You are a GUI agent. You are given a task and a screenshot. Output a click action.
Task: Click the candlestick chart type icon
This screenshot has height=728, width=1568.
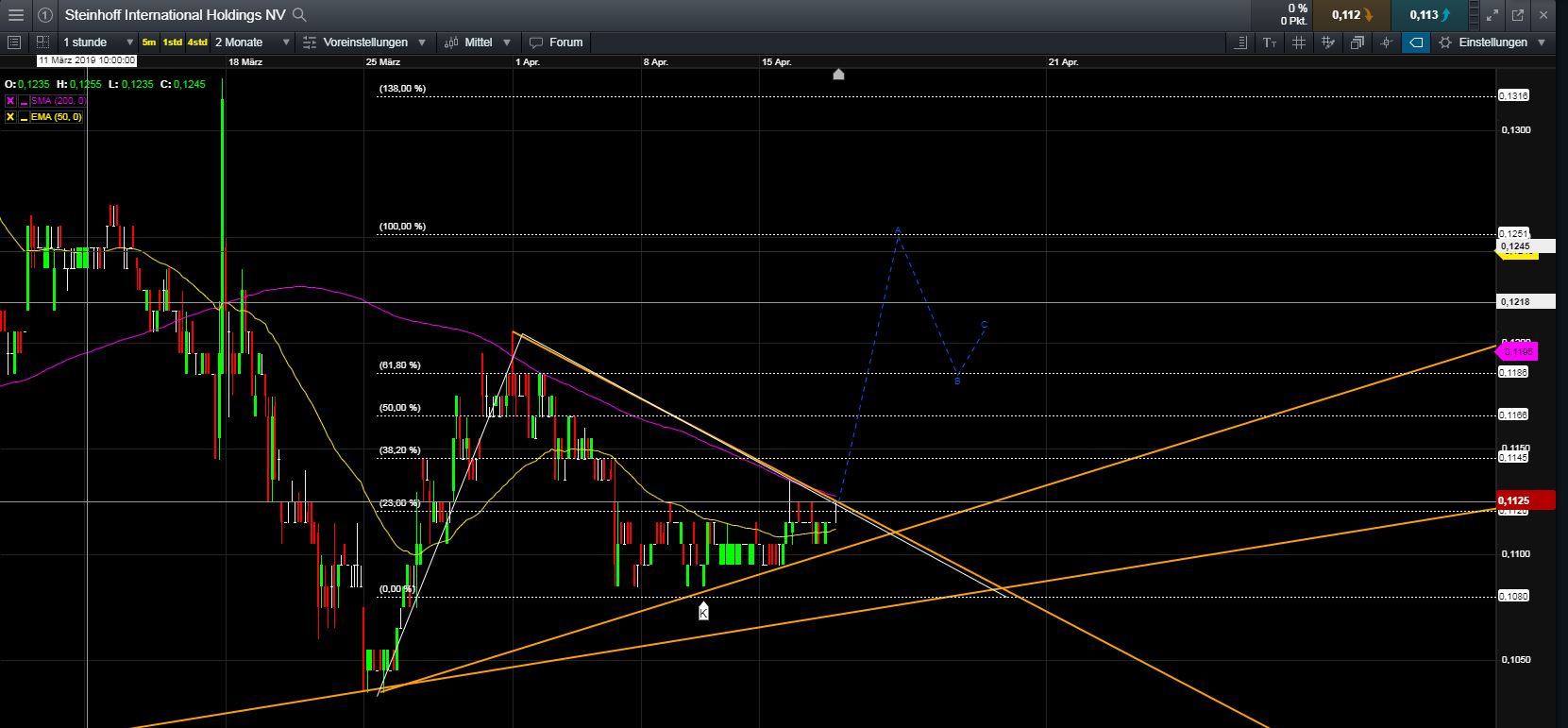(451, 42)
